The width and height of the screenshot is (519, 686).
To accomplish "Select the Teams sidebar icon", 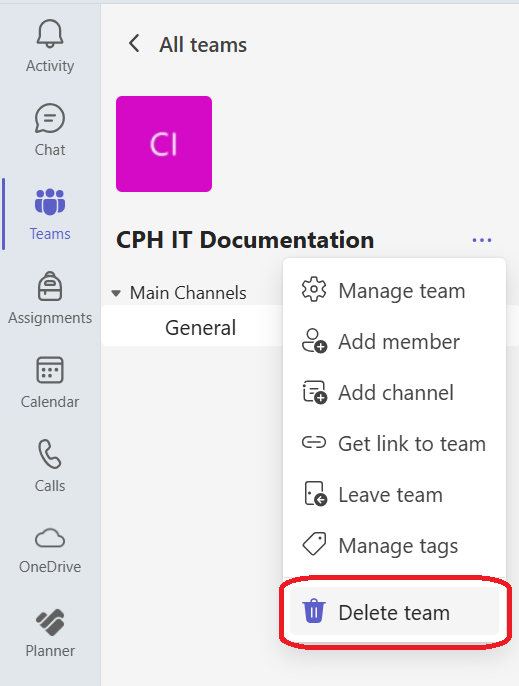I will [x=50, y=202].
